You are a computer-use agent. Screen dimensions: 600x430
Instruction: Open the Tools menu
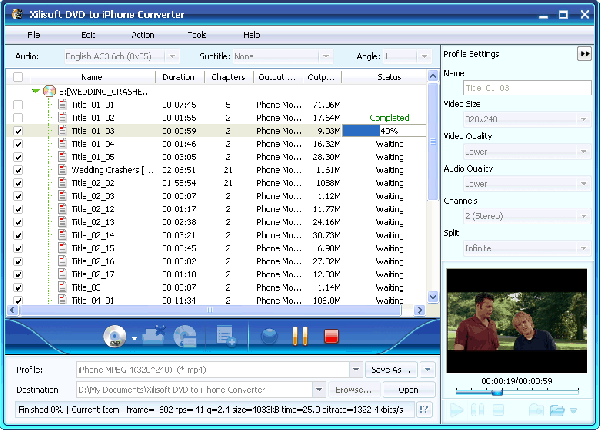point(197,35)
